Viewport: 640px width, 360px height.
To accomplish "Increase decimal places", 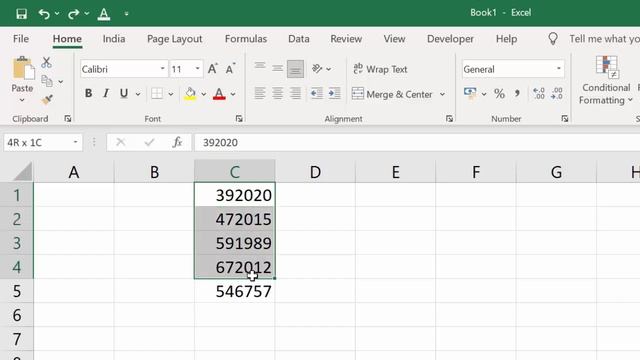I will pos(539,93).
